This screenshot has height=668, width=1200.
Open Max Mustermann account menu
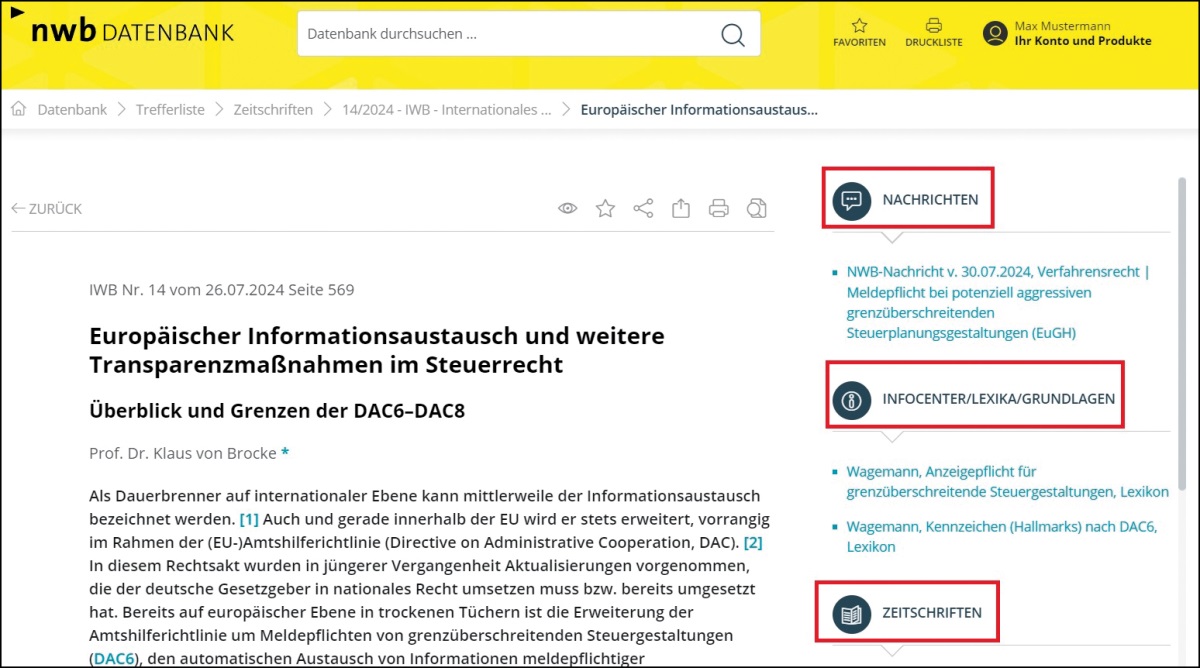coord(1067,34)
